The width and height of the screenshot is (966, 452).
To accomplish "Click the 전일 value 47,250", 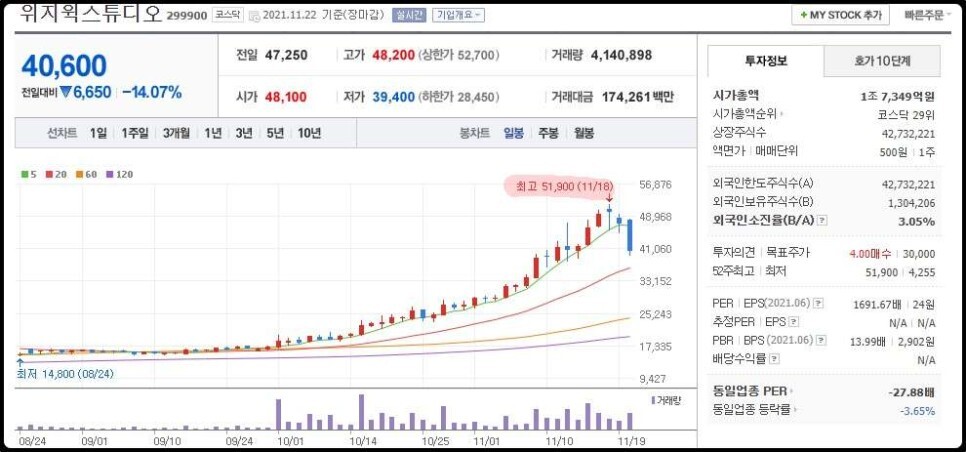I will (286, 55).
